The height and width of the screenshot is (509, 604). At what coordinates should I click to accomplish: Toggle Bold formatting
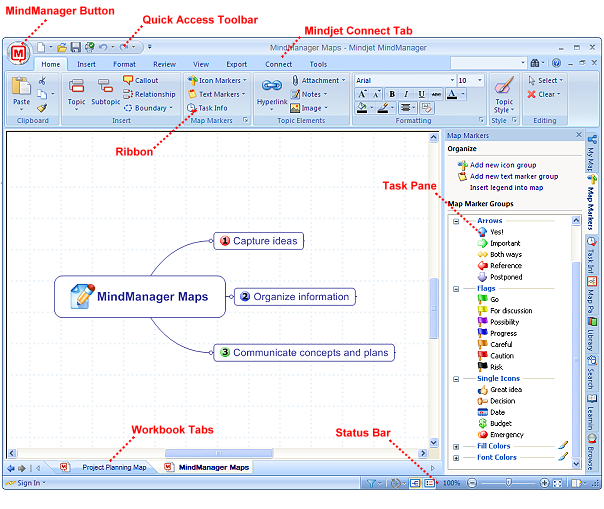392,94
